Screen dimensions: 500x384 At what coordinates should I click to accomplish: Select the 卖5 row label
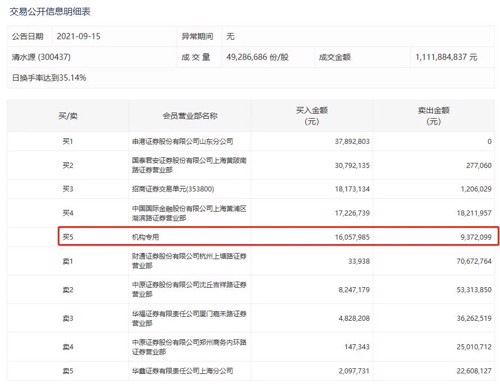click(x=68, y=371)
